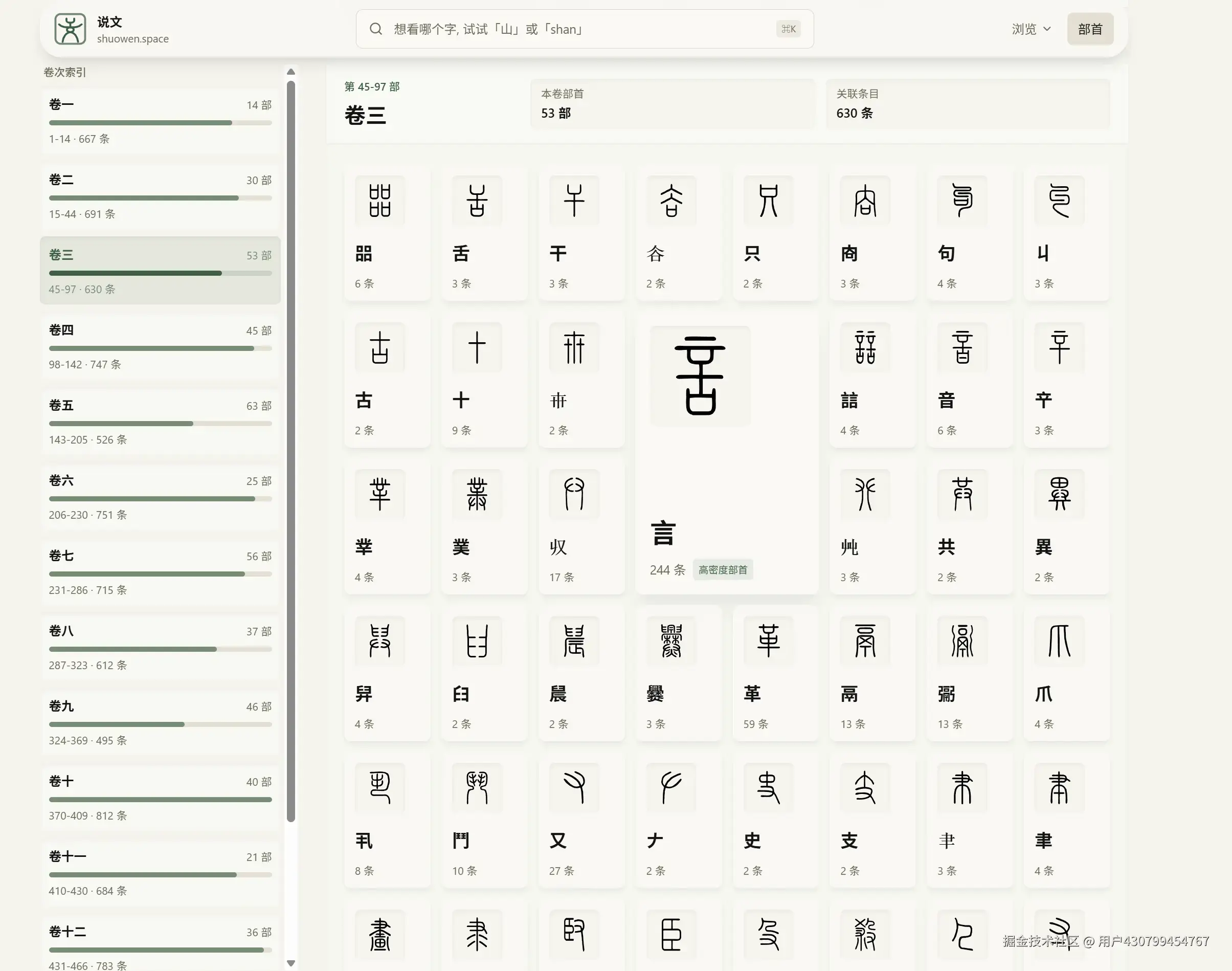The width and height of the screenshot is (1232, 971).
Task: Select 卷六 in the volume index
Action: [160, 497]
